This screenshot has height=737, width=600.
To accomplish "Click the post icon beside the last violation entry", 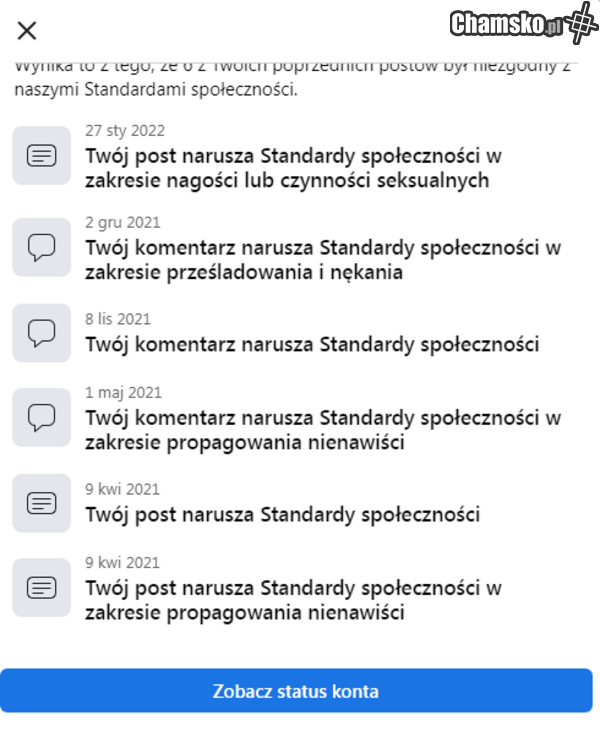I will coord(41,587).
